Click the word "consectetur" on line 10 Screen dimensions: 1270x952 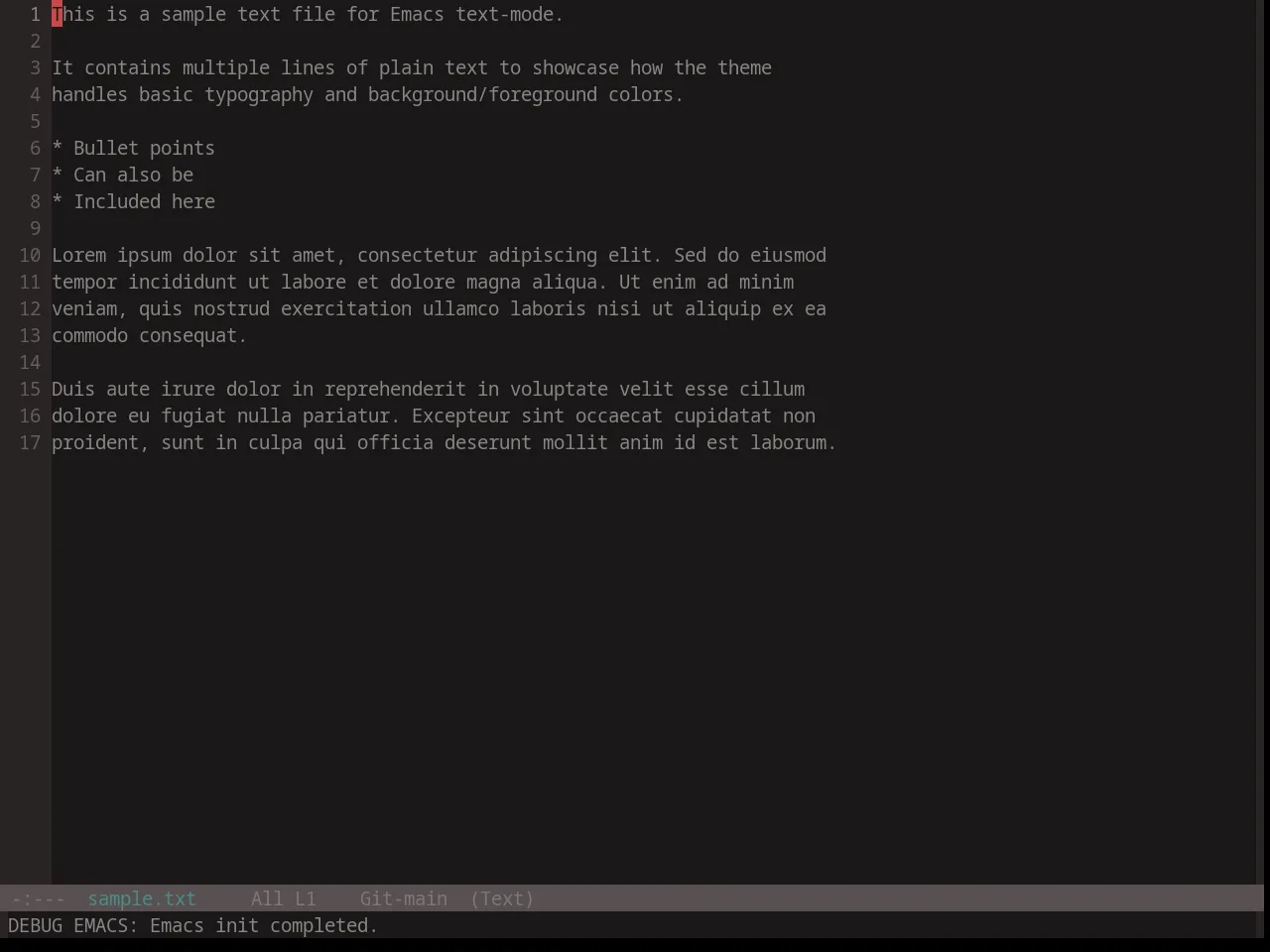418,256
